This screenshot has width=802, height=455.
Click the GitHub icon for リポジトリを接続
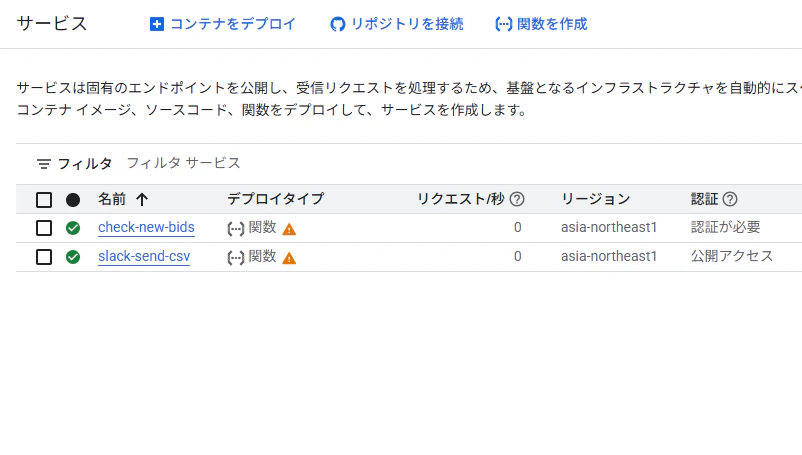tap(338, 24)
